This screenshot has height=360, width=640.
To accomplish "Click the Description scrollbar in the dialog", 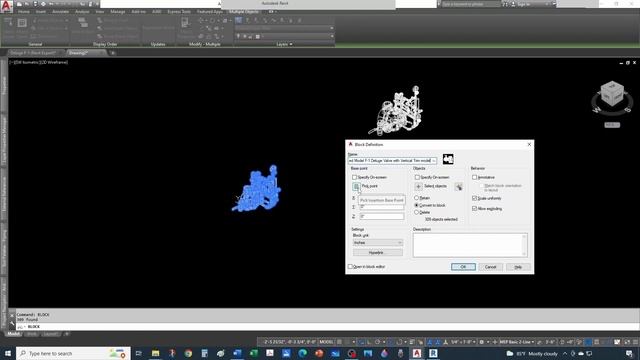I will point(524,245).
